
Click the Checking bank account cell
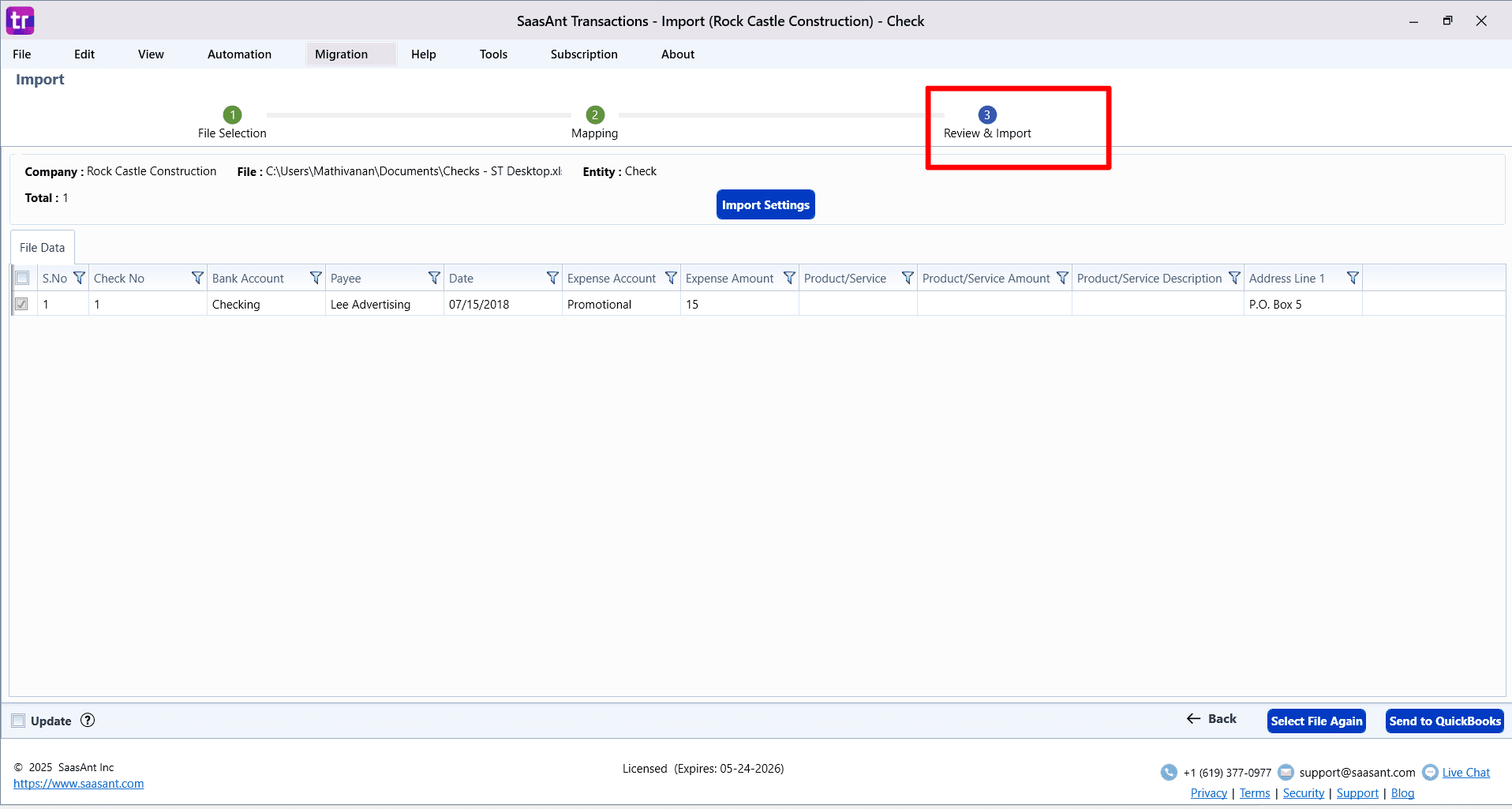267,304
